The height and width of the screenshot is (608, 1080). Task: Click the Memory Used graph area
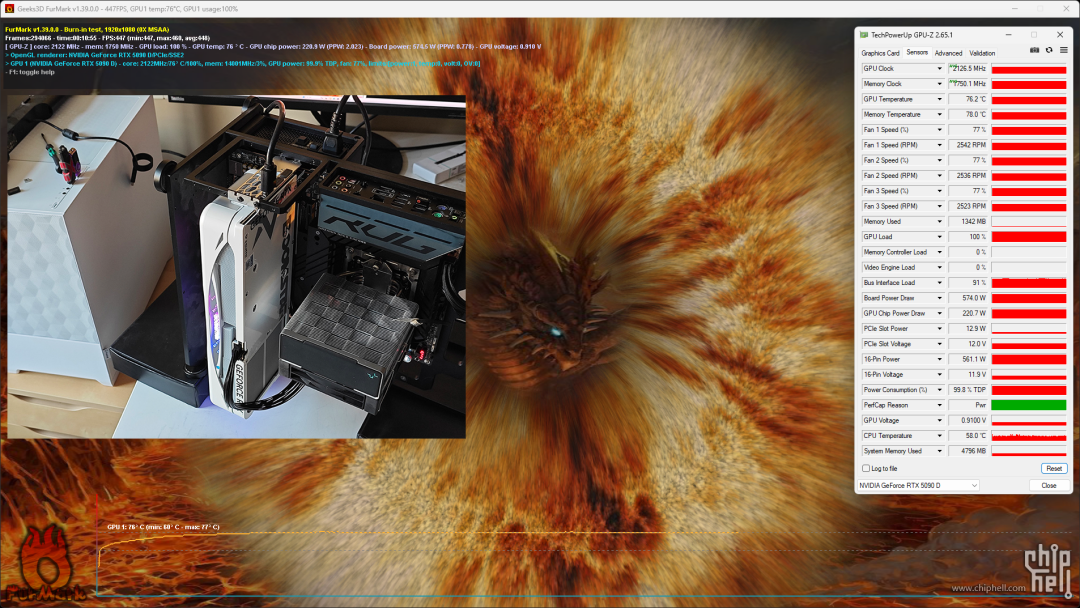tap(1029, 222)
